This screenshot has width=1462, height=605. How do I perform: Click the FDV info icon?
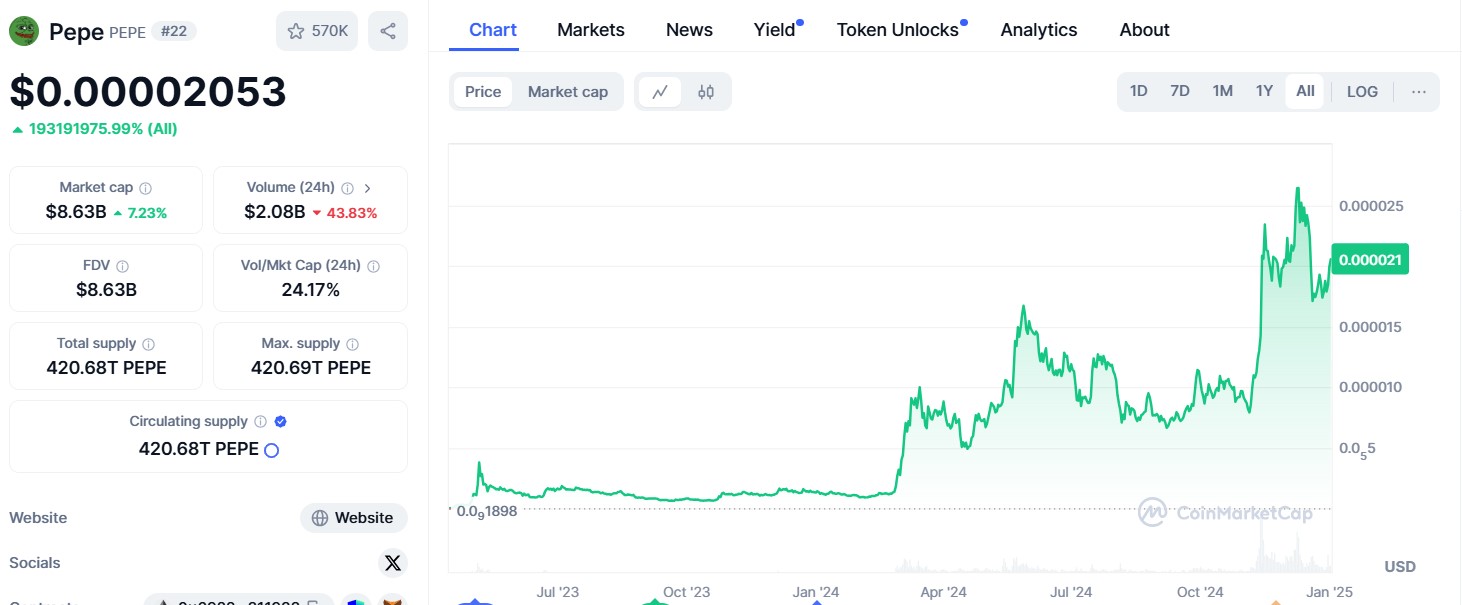[x=122, y=266]
